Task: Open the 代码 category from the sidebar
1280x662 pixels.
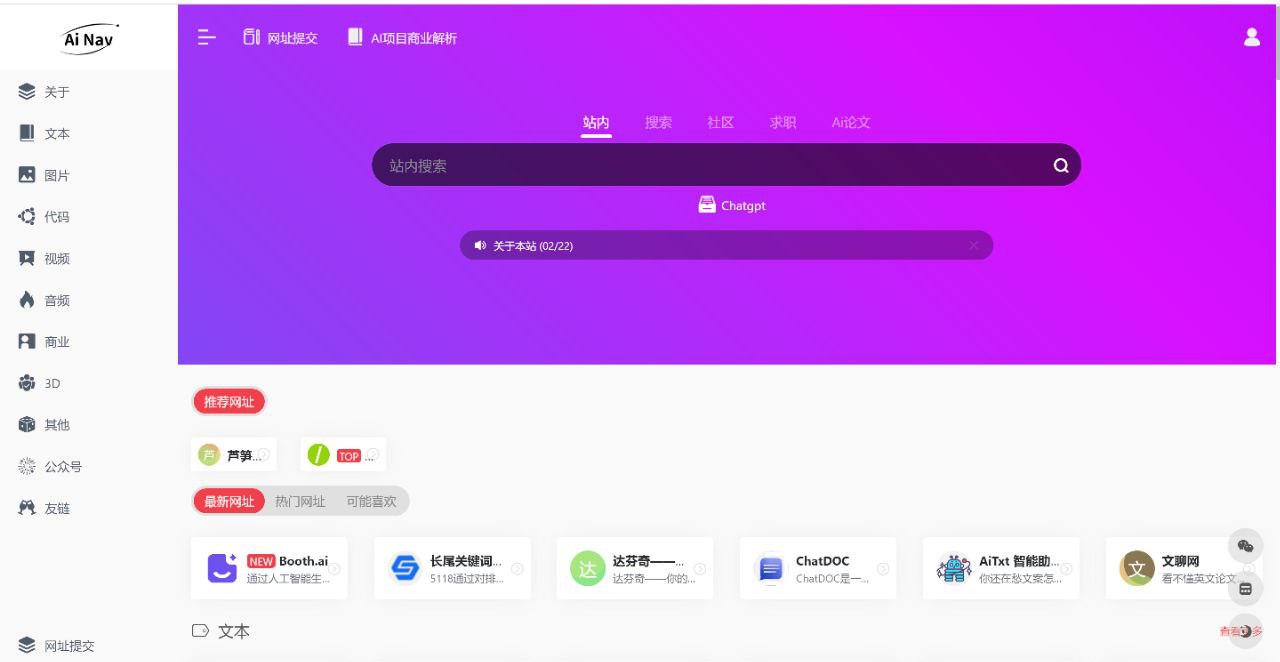Action: click(56, 216)
